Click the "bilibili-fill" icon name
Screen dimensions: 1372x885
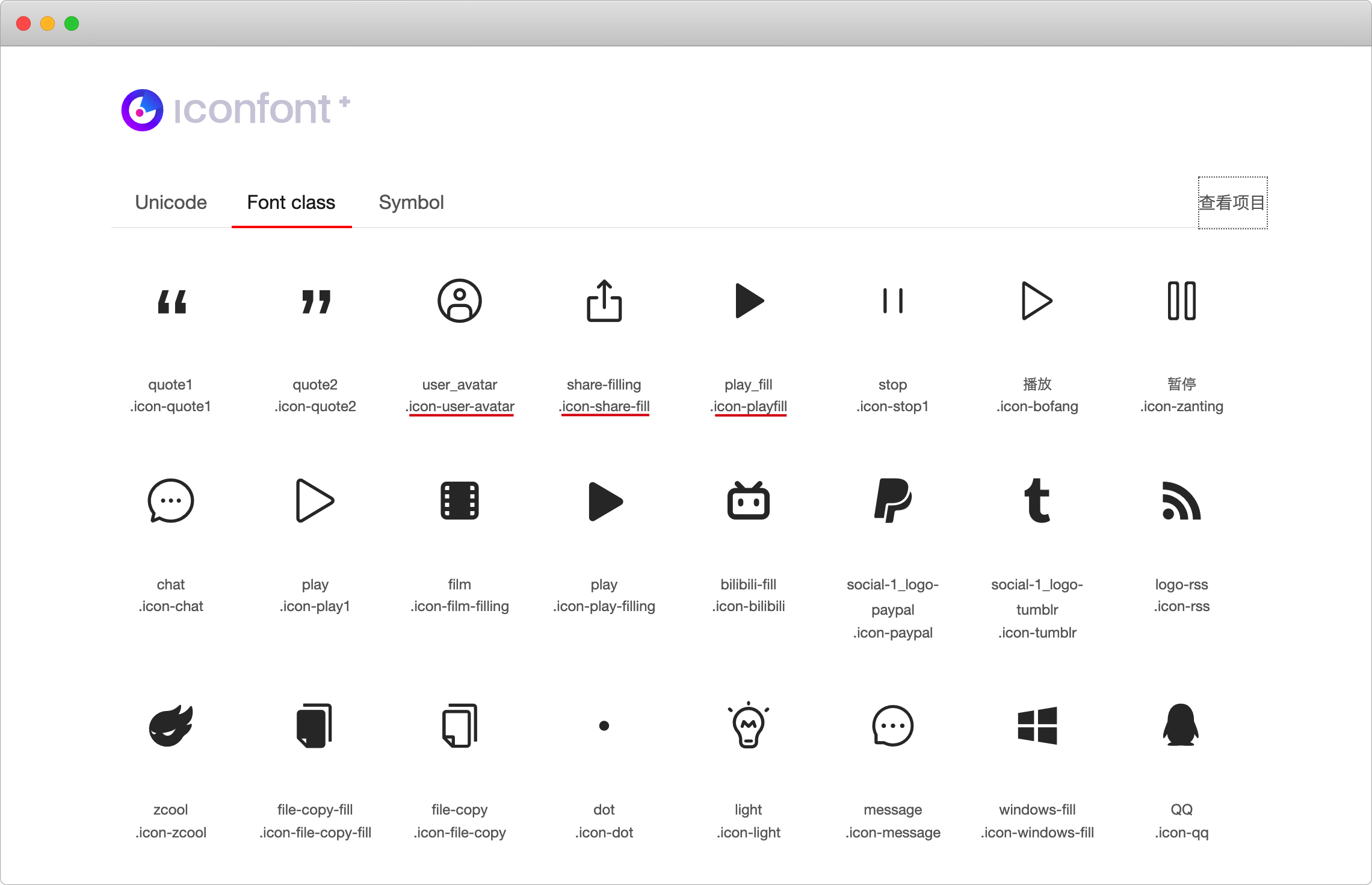tap(749, 585)
